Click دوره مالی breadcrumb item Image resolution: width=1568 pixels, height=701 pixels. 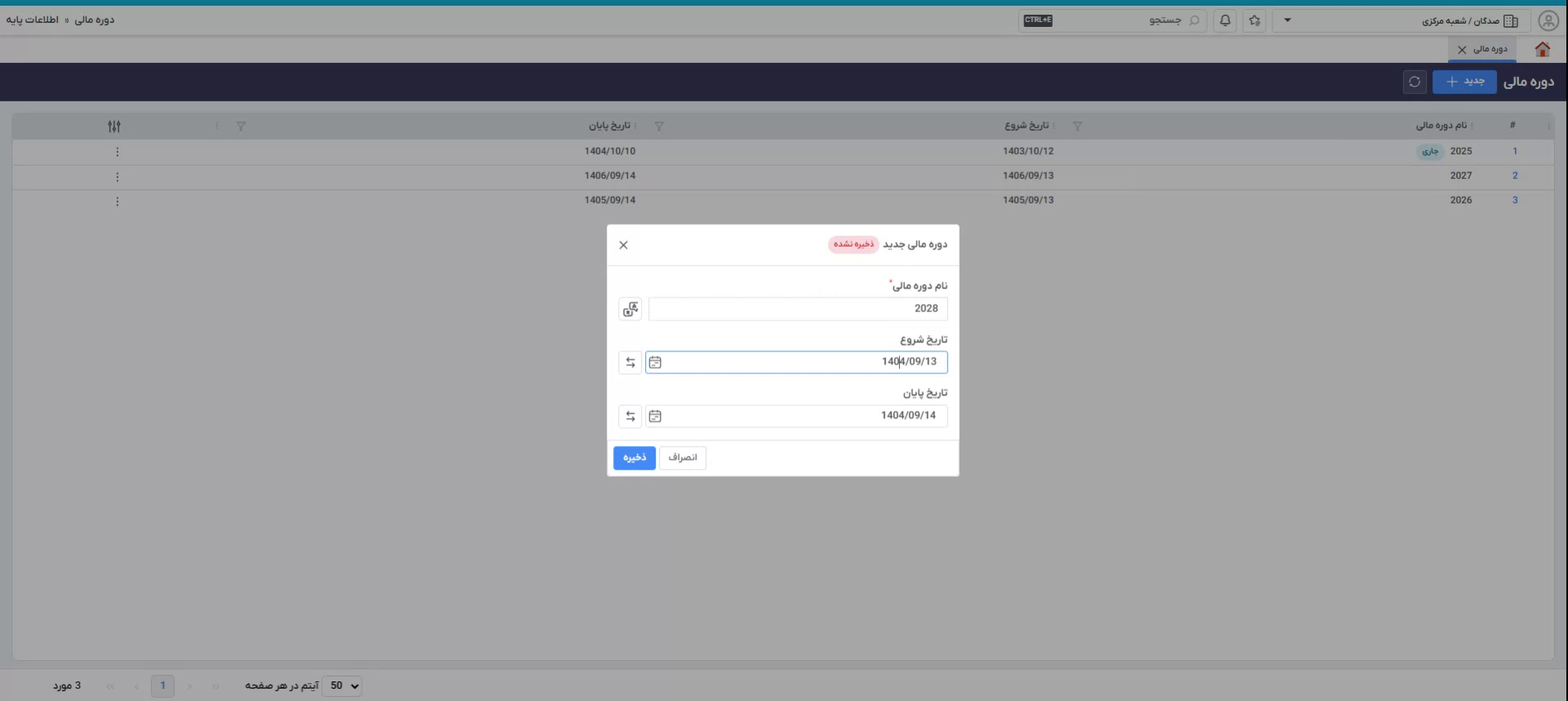pyautogui.click(x=95, y=20)
